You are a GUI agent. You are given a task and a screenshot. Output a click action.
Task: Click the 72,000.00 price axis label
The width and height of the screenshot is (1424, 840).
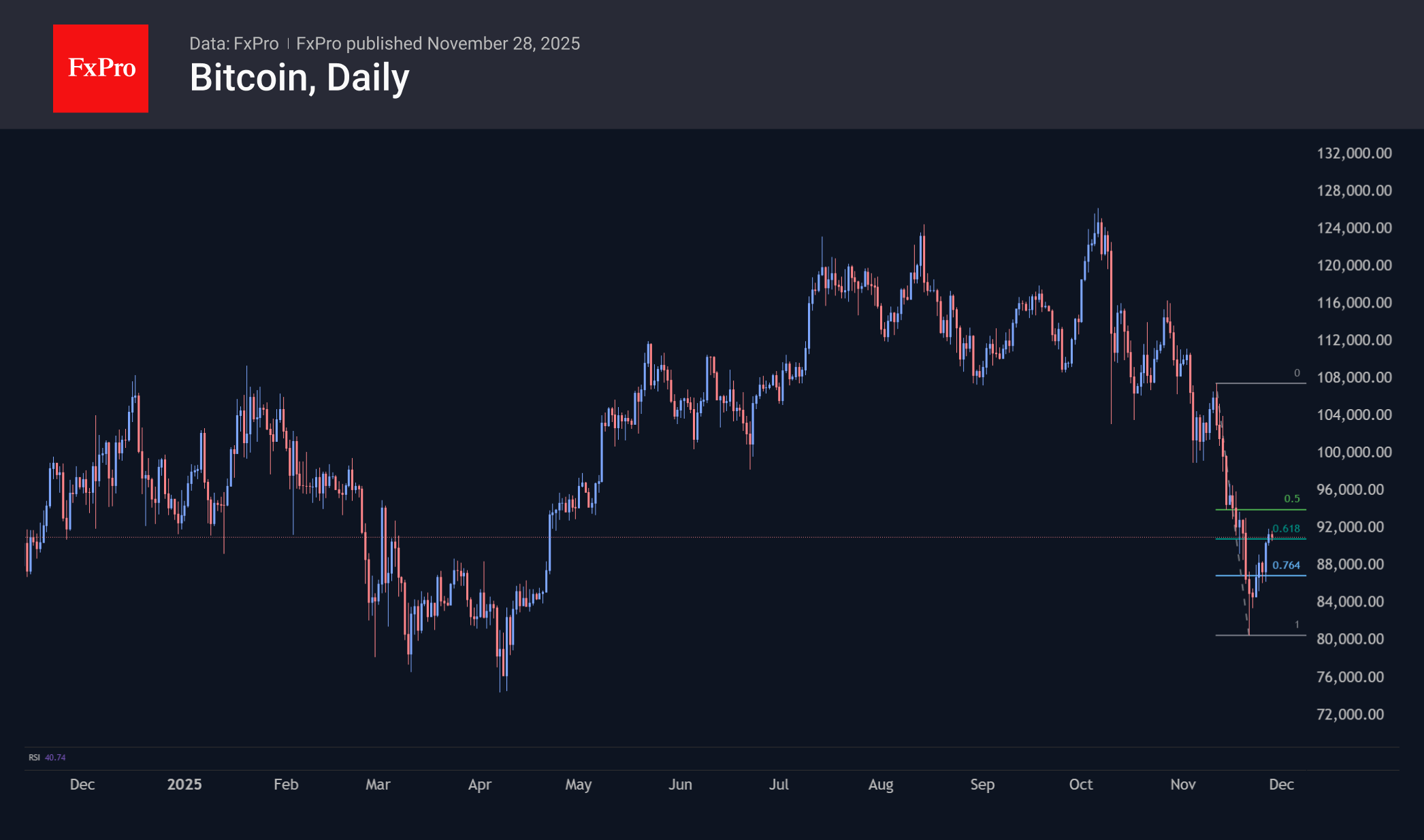(1350, 714)
